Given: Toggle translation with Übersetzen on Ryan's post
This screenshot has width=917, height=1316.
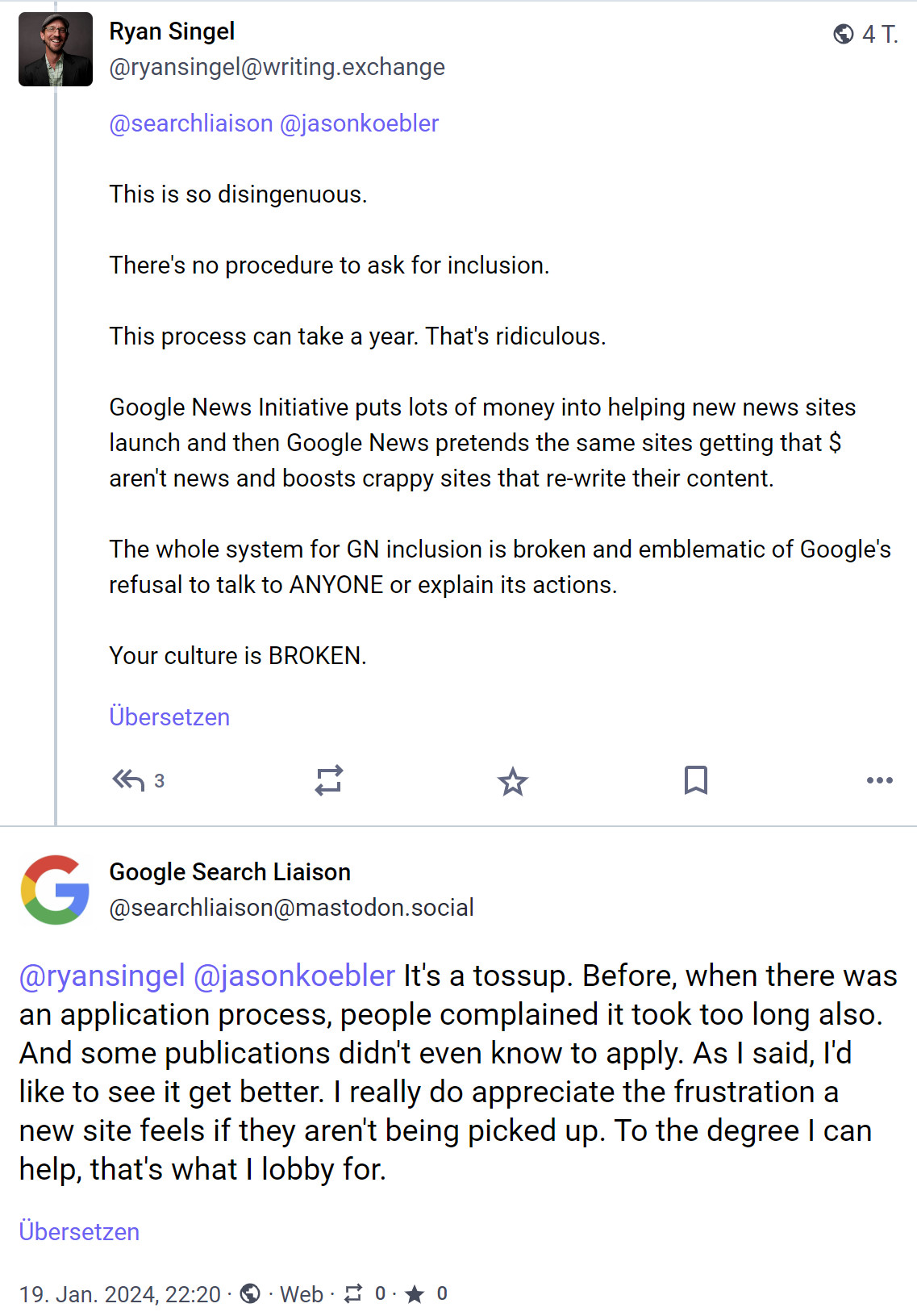Looking at the screenshot, I should [x=170, y=716].
